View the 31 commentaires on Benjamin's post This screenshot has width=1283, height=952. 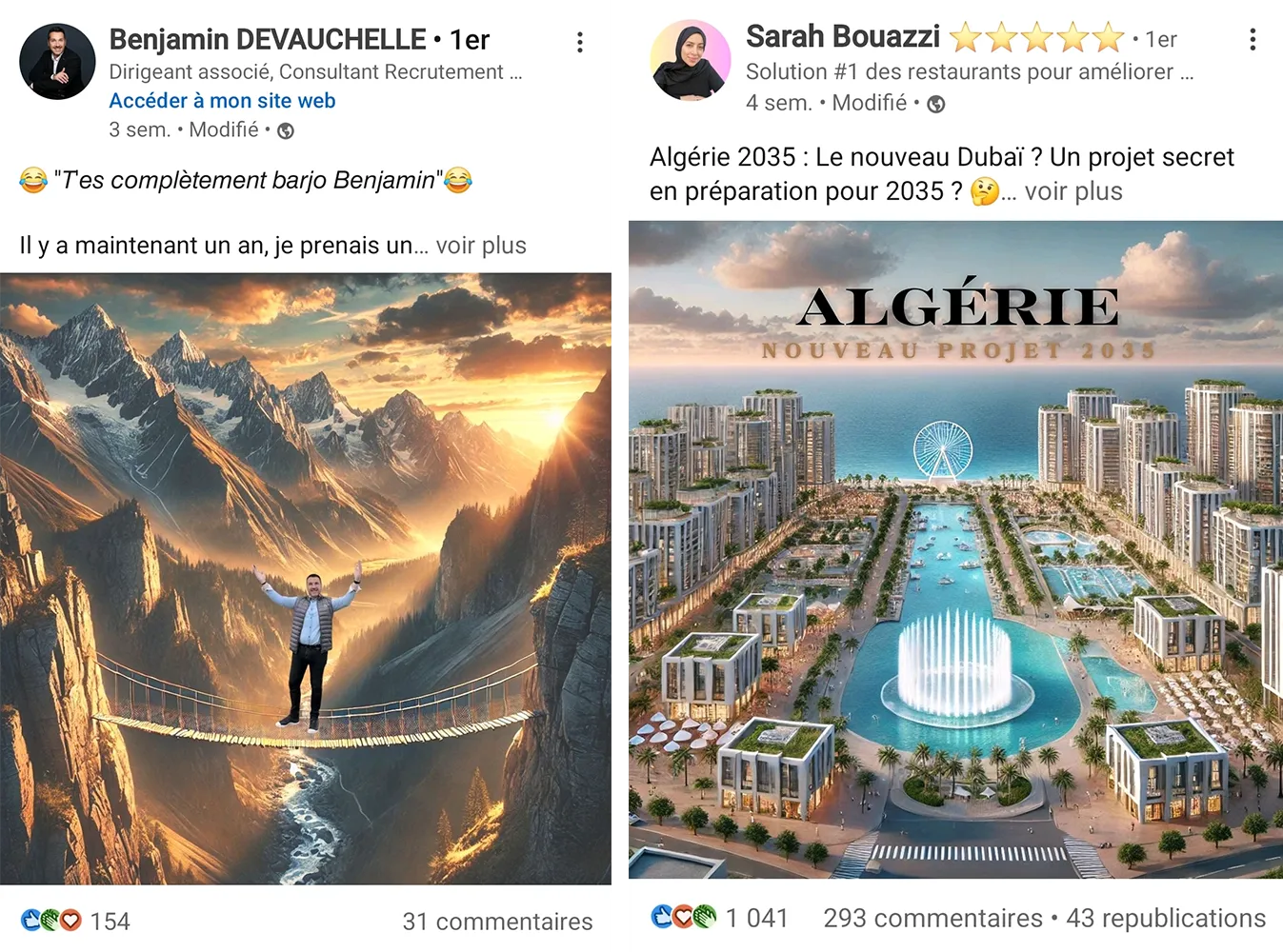(497, 922)
